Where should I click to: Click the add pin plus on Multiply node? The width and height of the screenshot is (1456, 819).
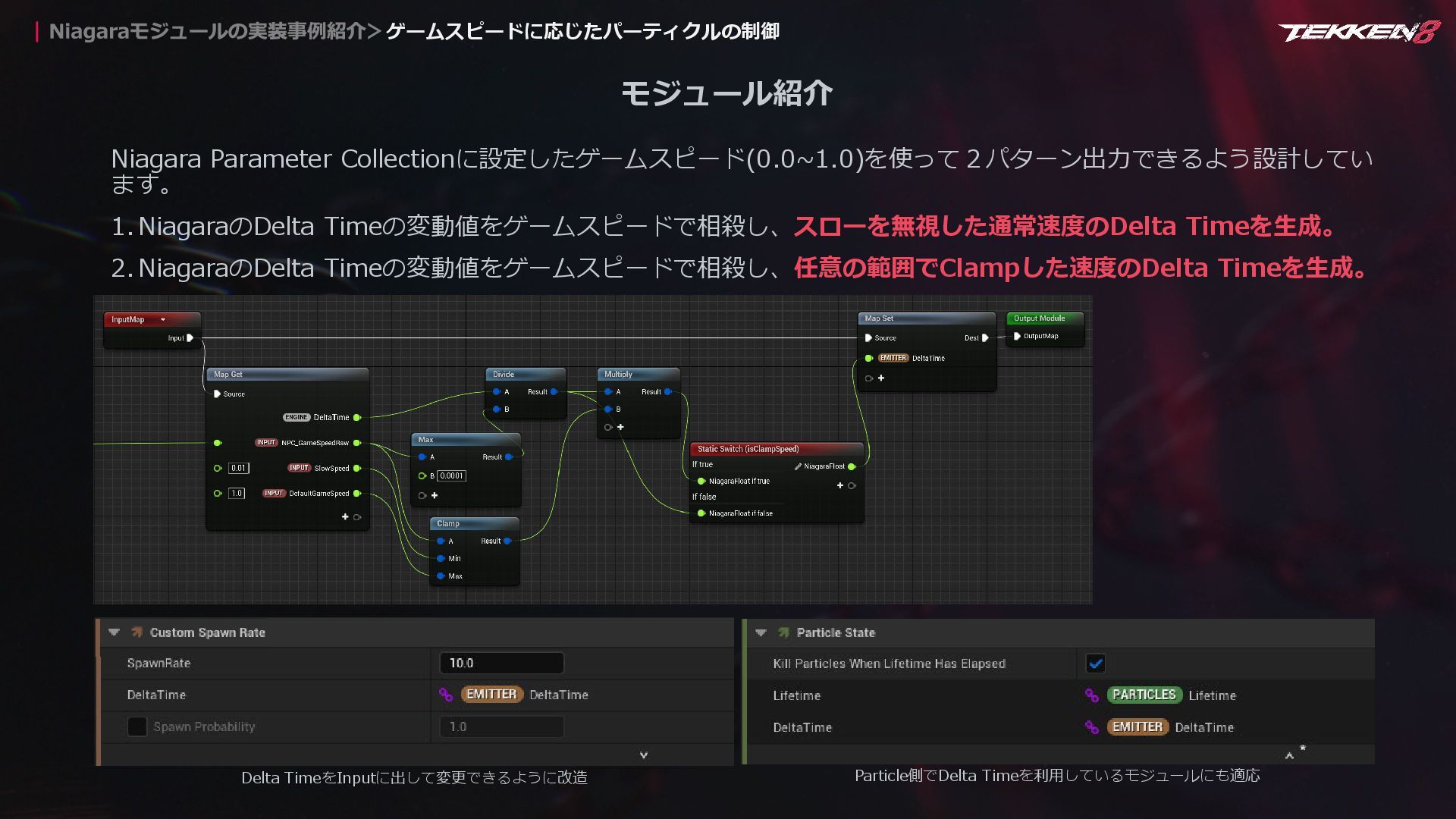pos(620,427)
